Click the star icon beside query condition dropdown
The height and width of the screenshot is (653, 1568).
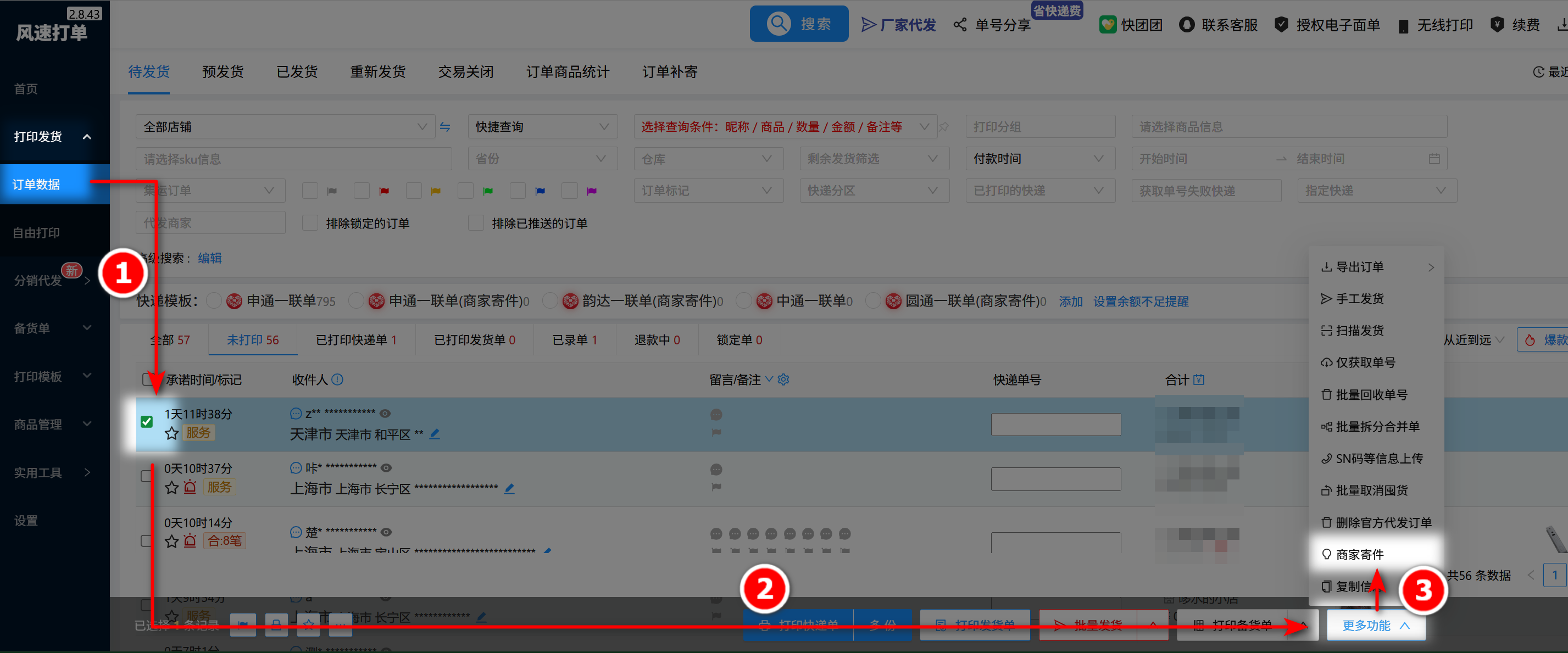(943, 126)
